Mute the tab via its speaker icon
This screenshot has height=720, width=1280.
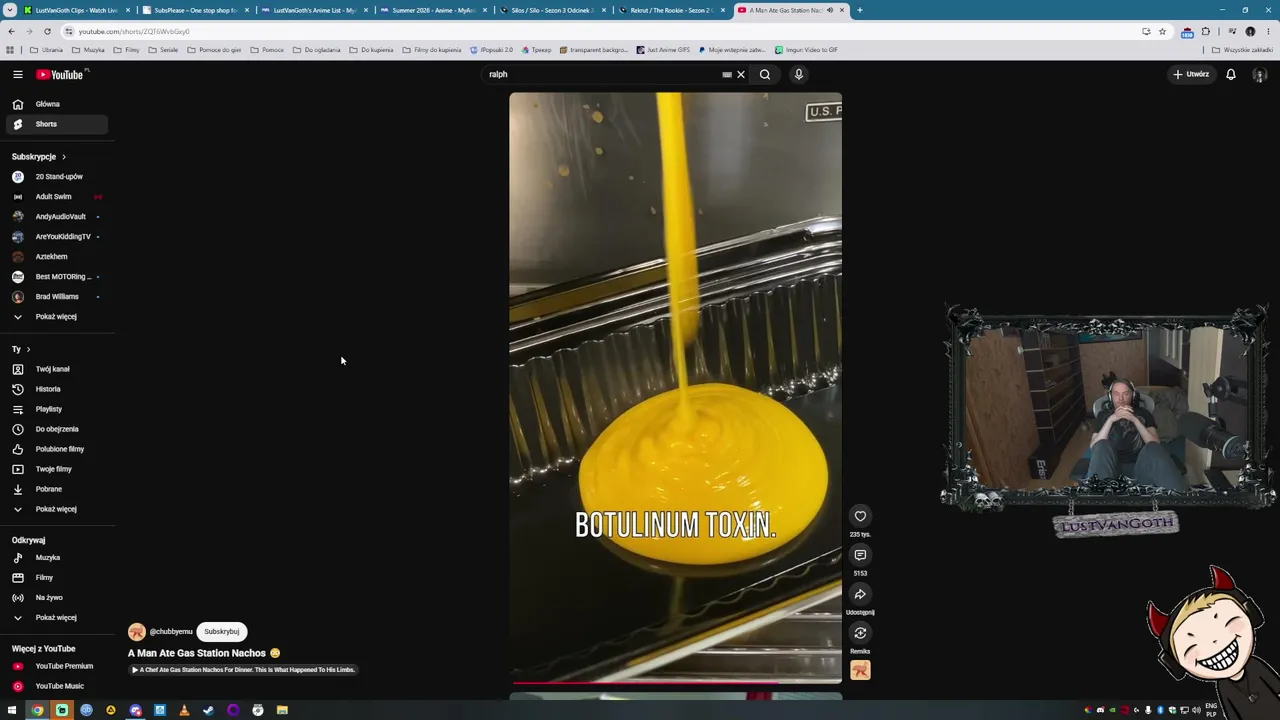click(x=830, y=10)
